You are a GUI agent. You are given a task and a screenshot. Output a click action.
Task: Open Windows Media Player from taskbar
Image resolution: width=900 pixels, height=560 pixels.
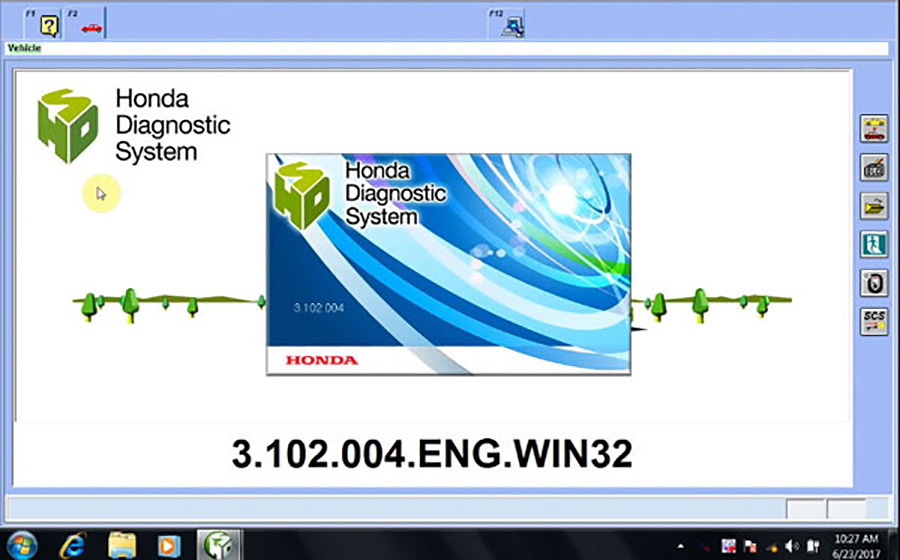click(168, 545)
